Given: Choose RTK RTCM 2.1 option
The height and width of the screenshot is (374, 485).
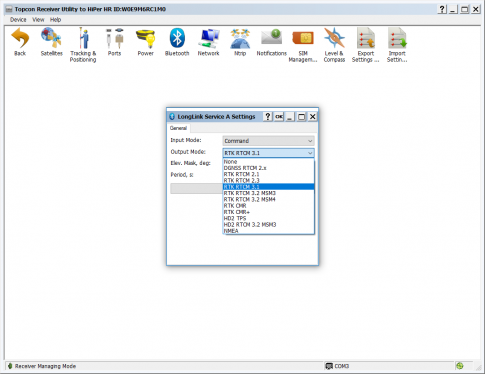Looking at the screenshot, I should point(268,174).
